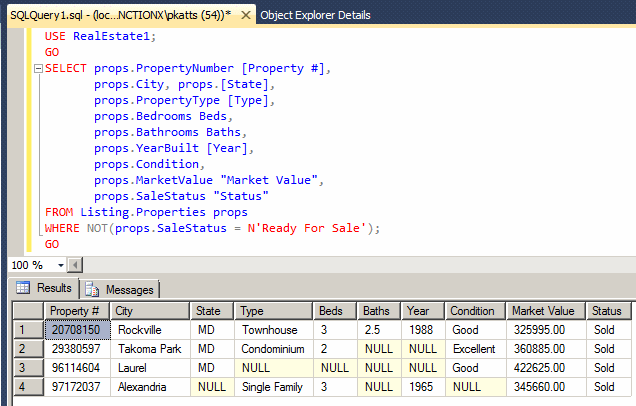Select the State column header
Viewport: 636px width, 406px height.
[x=212, y=311]
